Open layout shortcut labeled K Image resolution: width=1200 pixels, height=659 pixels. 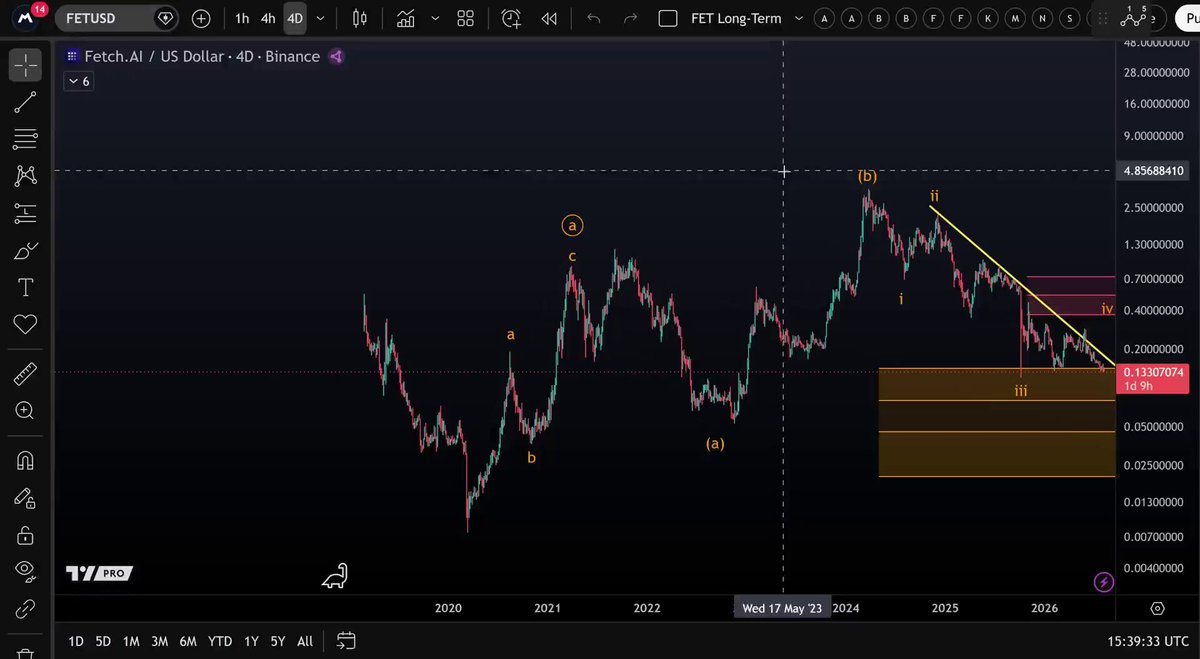988,18
